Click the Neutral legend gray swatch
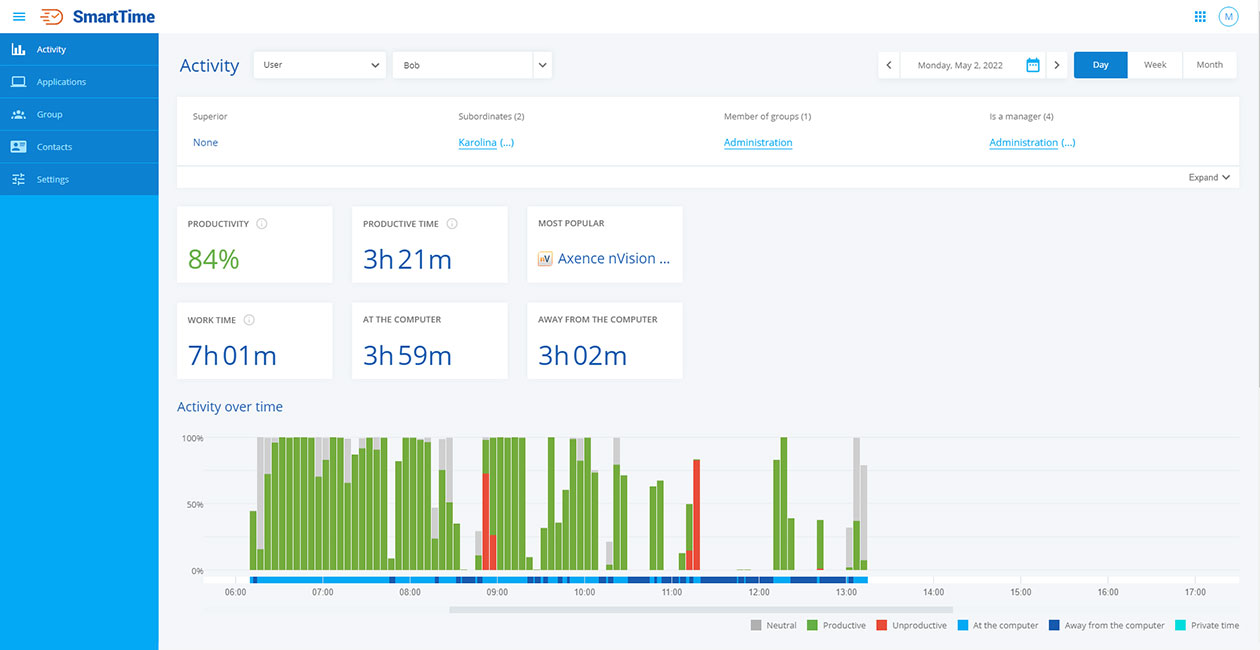This screenshot has width=1260, height=650. coord(756,625)
